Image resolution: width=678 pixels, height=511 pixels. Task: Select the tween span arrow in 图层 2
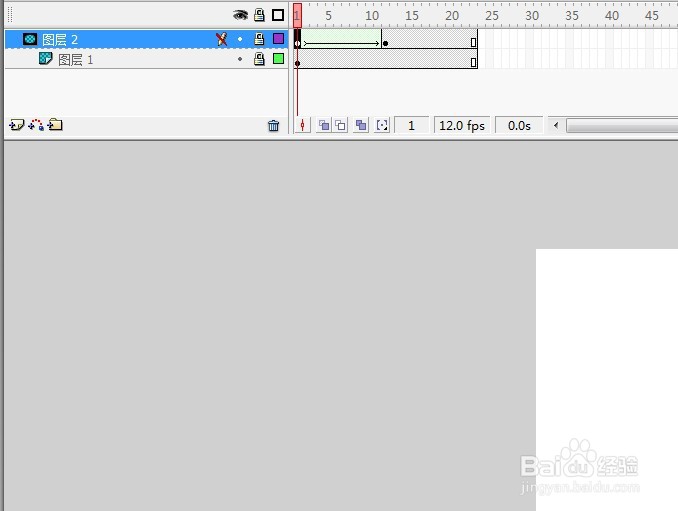coord(341,43)
